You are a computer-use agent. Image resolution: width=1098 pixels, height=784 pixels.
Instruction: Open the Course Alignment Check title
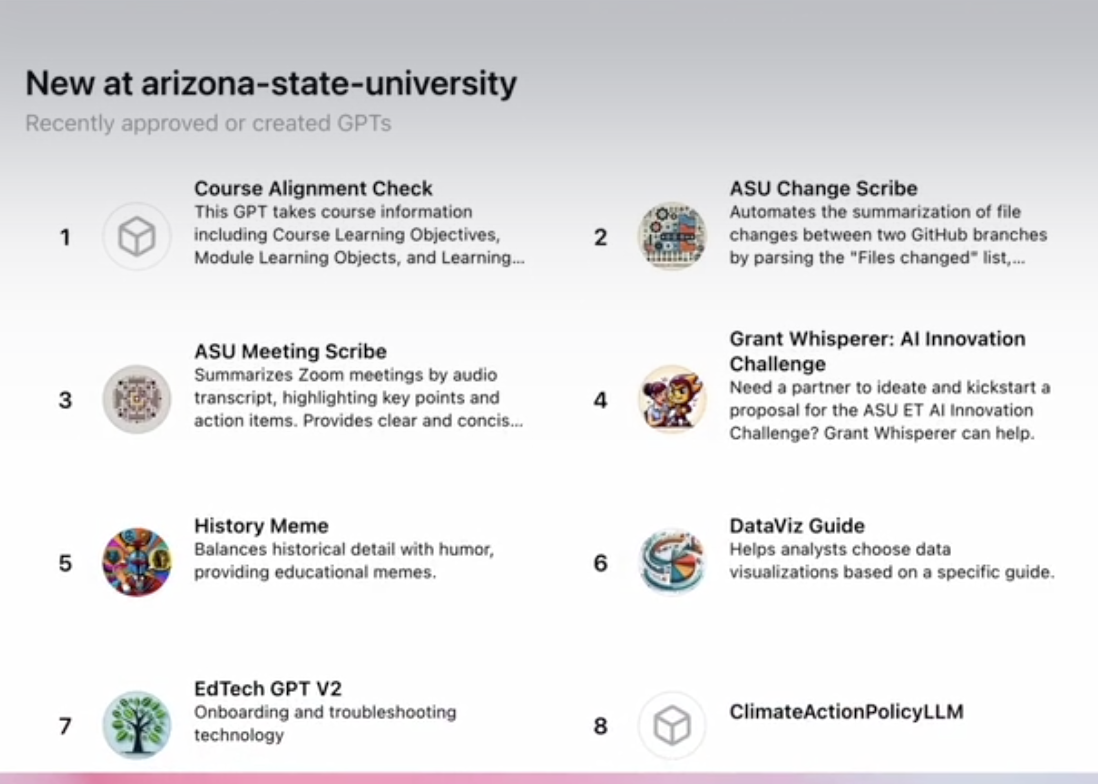coord(313,188)
